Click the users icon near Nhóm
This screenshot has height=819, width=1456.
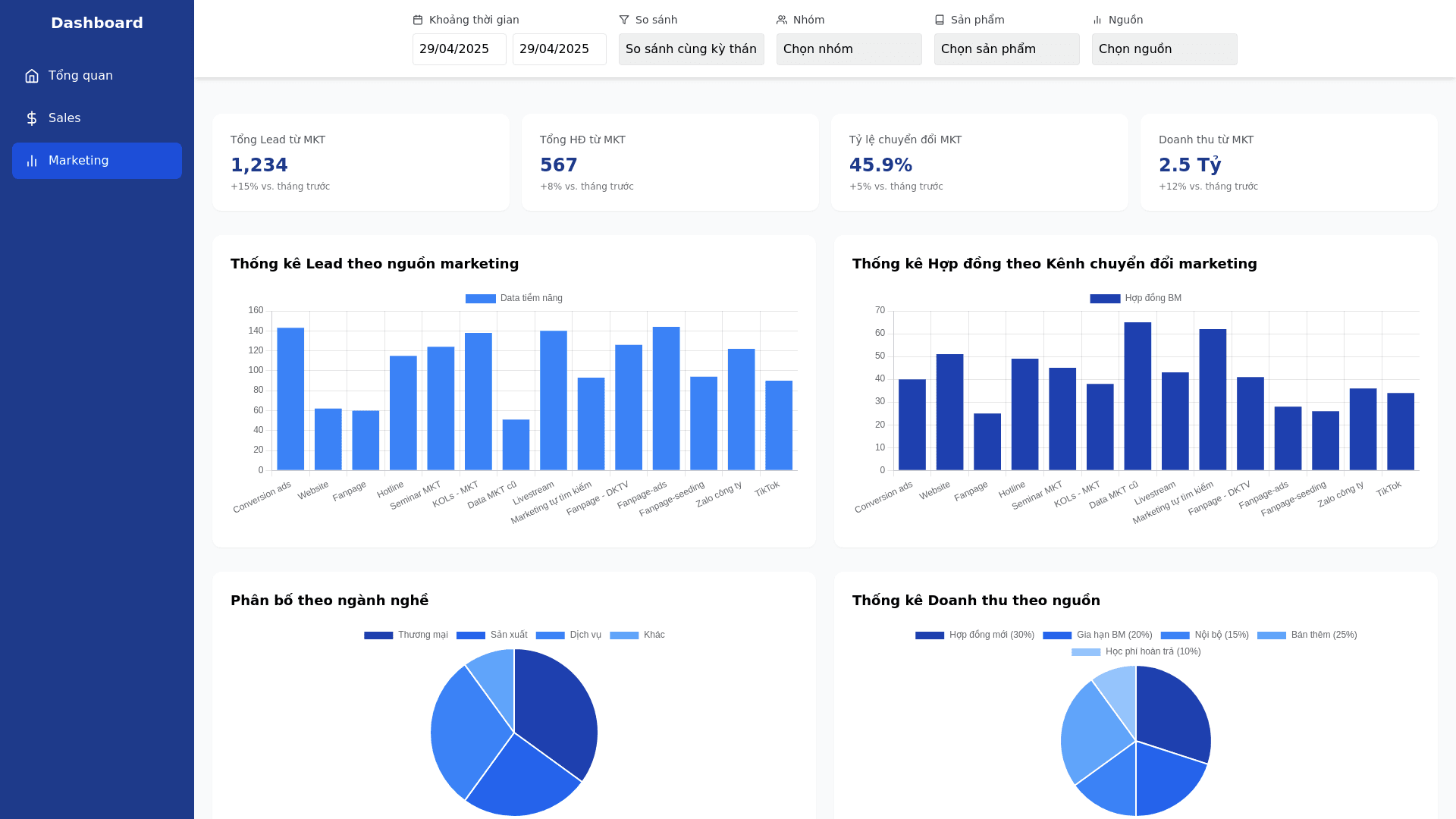coord(782,20)
